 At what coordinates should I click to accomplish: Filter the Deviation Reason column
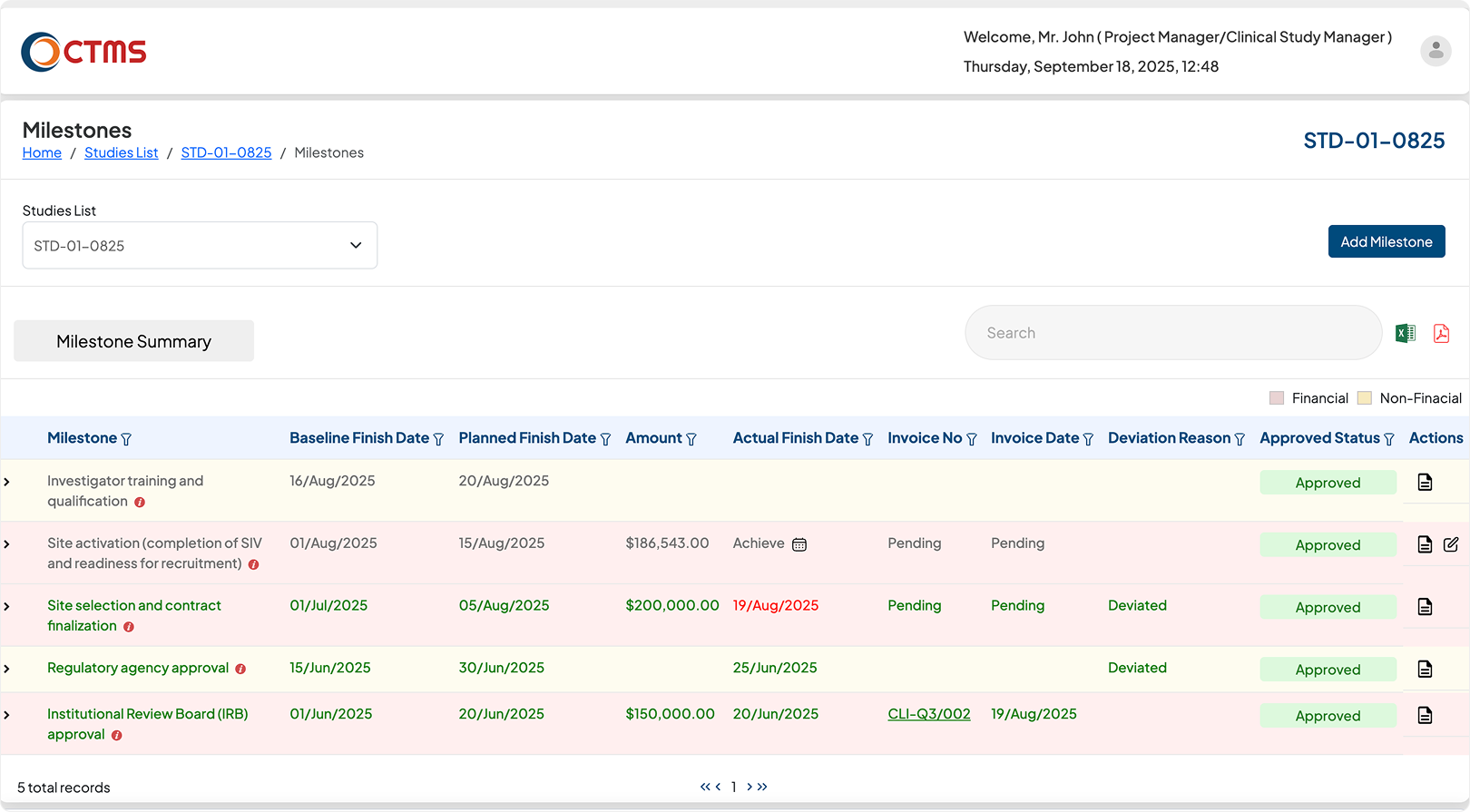click(1240, 439)
